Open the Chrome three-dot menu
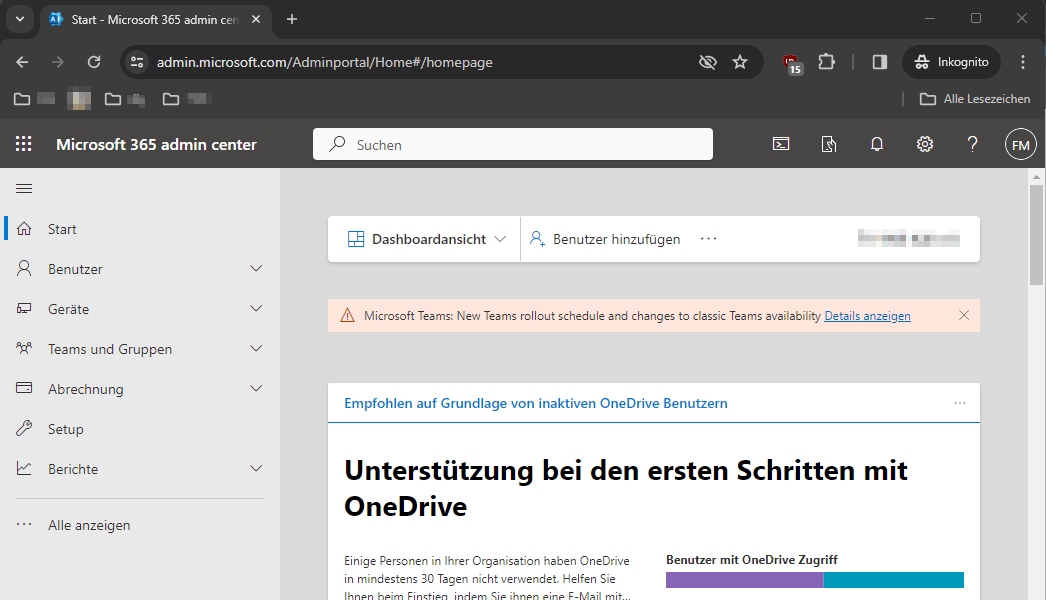 click(x=1023, y=62)
